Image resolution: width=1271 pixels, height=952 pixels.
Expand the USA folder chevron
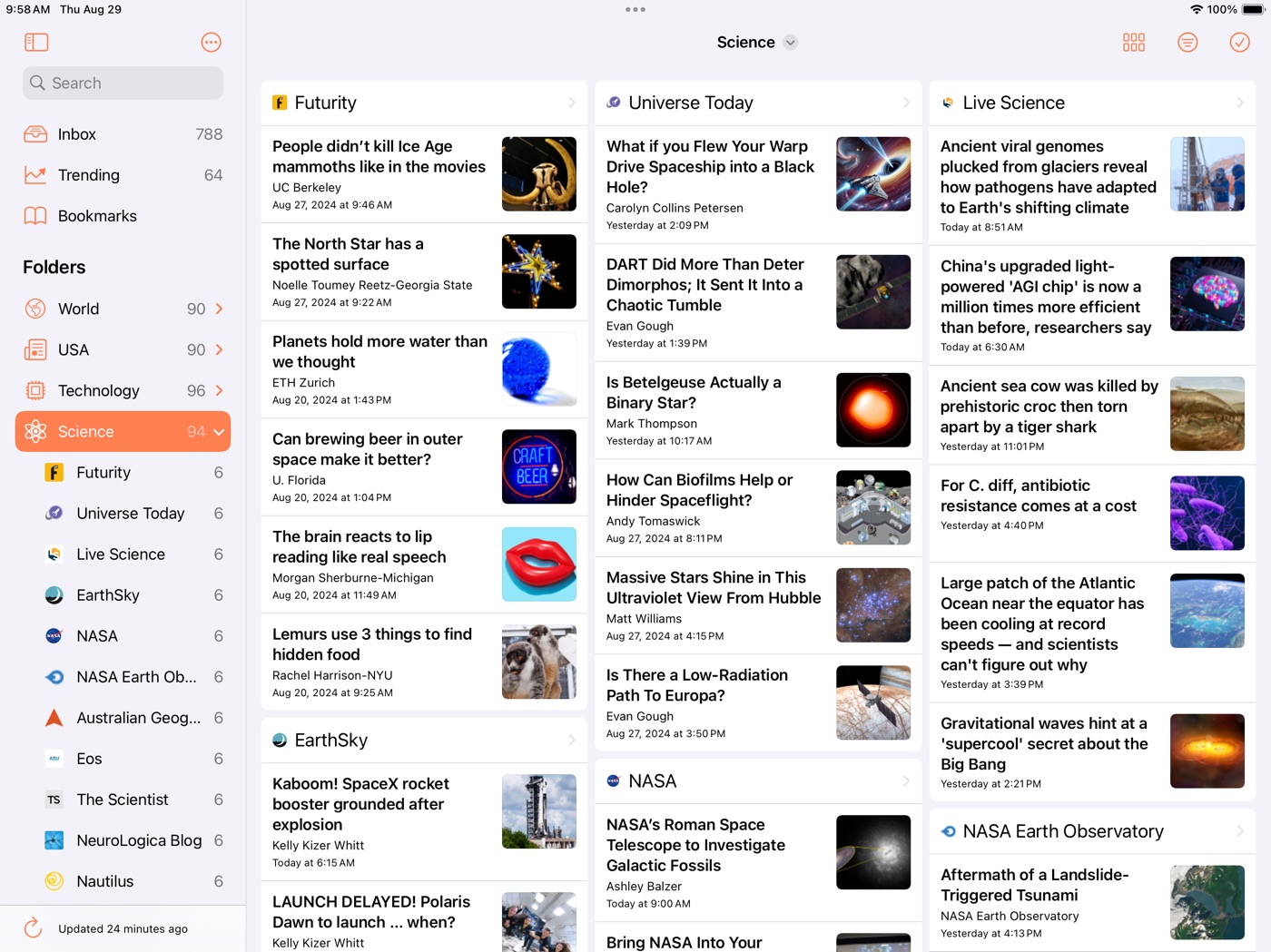click(x=219, y=349)
